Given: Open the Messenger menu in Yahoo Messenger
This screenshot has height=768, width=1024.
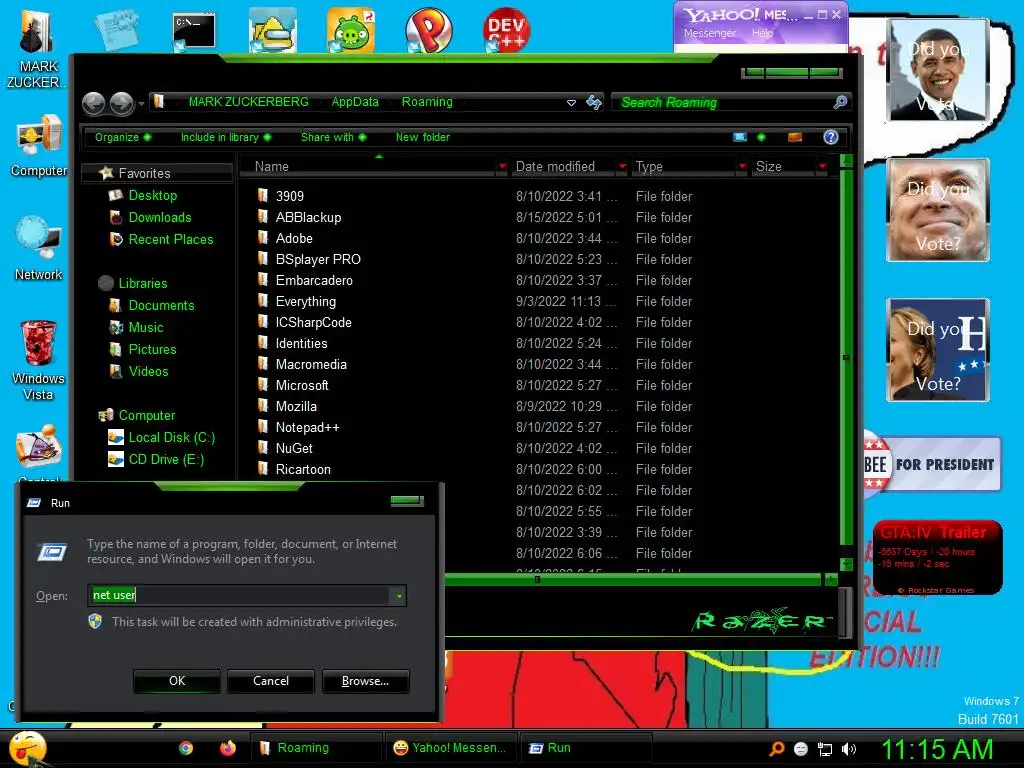Looking at the screenshot, I should point(709,33).
